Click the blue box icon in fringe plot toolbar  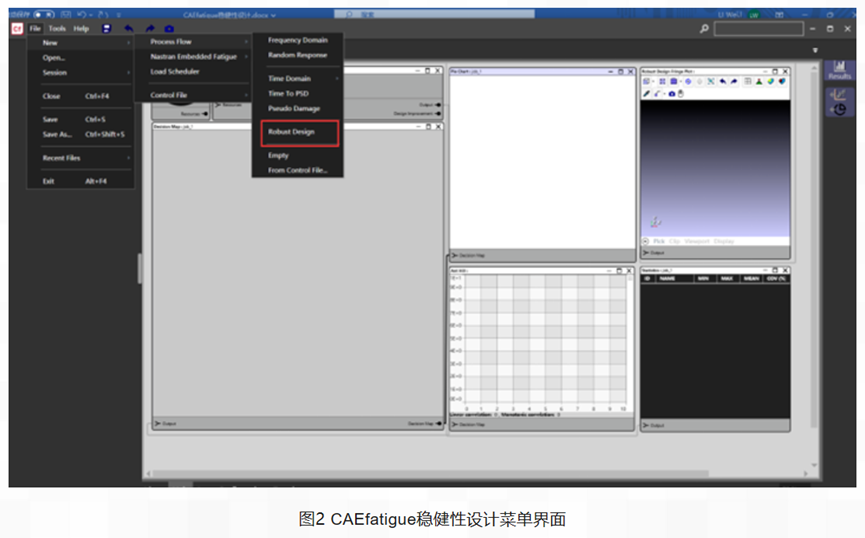674,81
